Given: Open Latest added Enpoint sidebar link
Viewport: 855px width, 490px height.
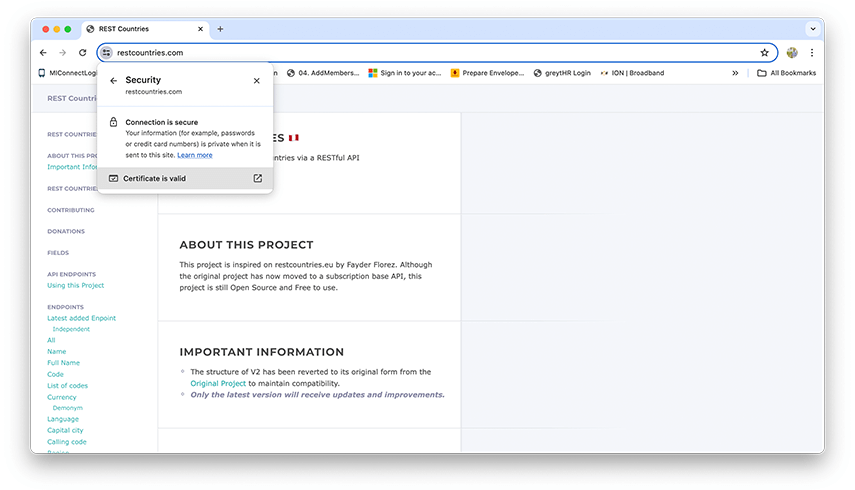Looking at the screenshot, I should (81, 318).
